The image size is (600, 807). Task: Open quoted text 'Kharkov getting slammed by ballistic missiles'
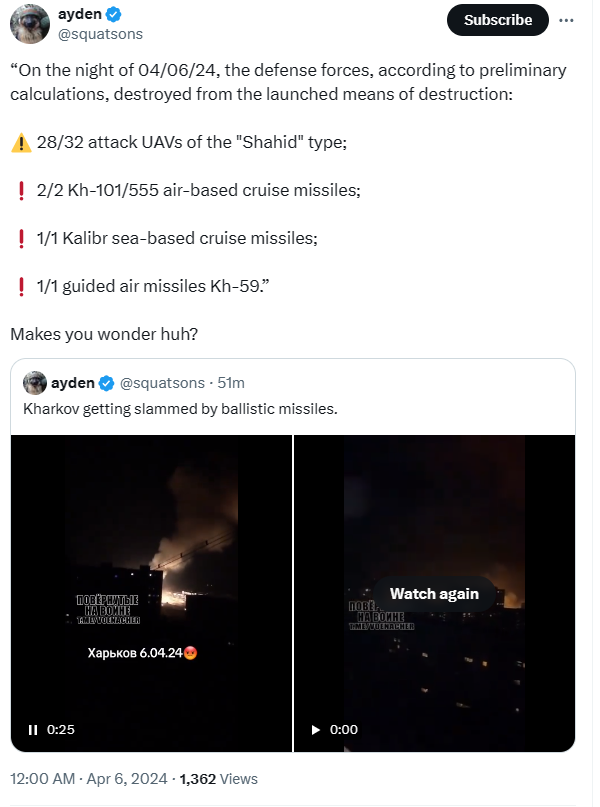click(180, 408)
